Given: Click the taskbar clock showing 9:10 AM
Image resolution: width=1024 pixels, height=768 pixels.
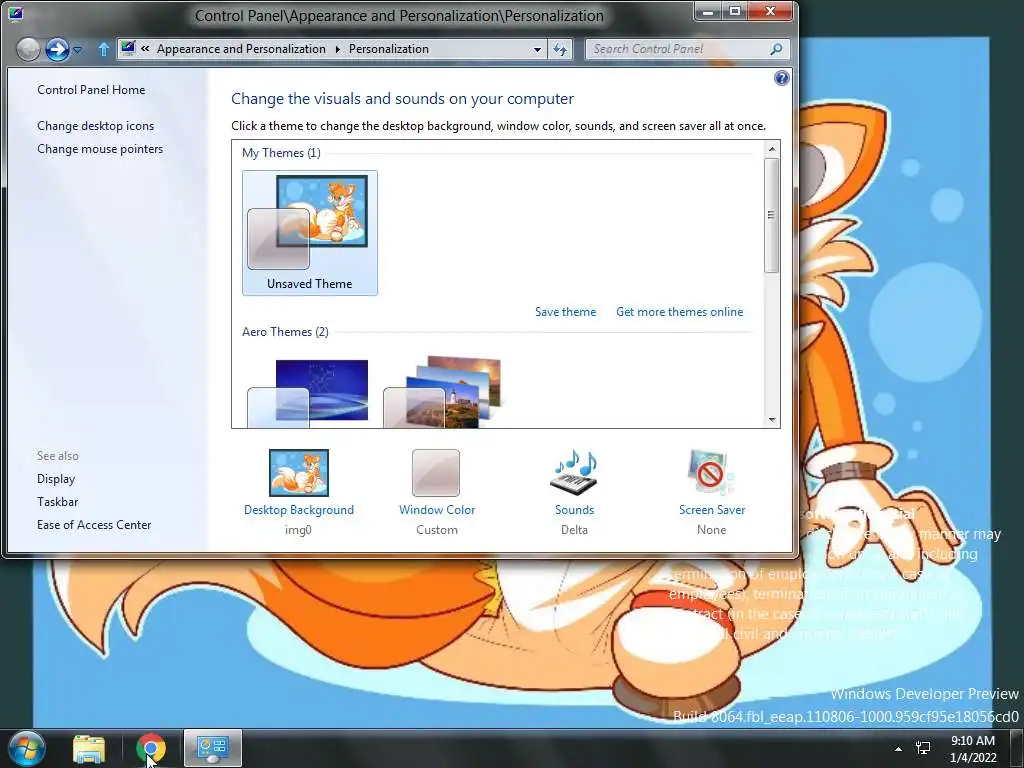Looking at the screenshot, I should click(973, 749).
